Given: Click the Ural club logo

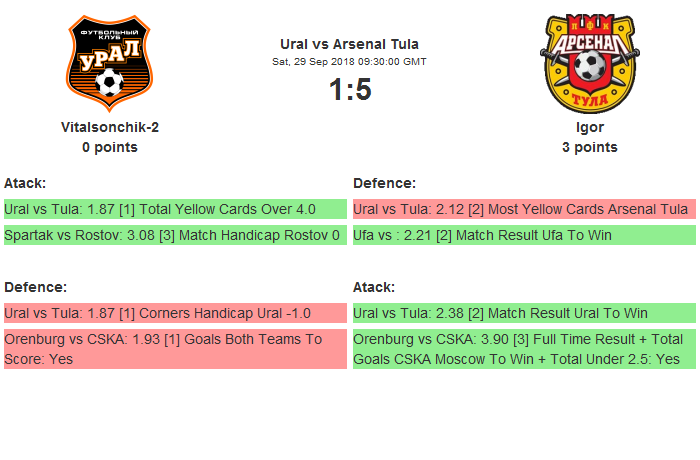Looking at the screenshot, I should coord(110,64).
